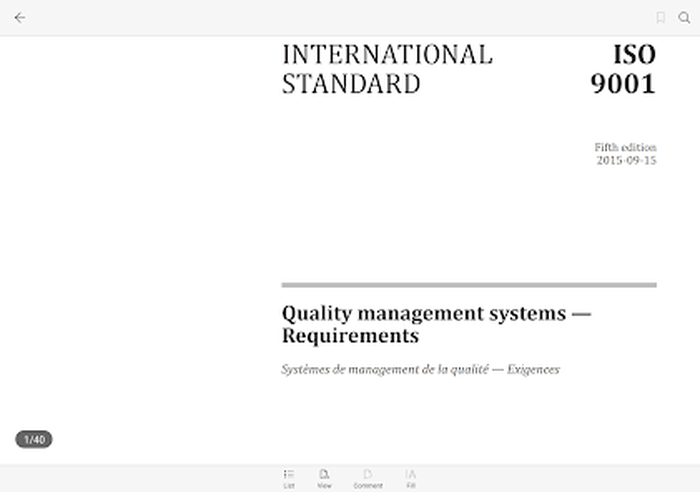Open the List panel in the bottom toolbar
Image resolution: width=700 pixels, height=492 pixels.
coord(289,479)
